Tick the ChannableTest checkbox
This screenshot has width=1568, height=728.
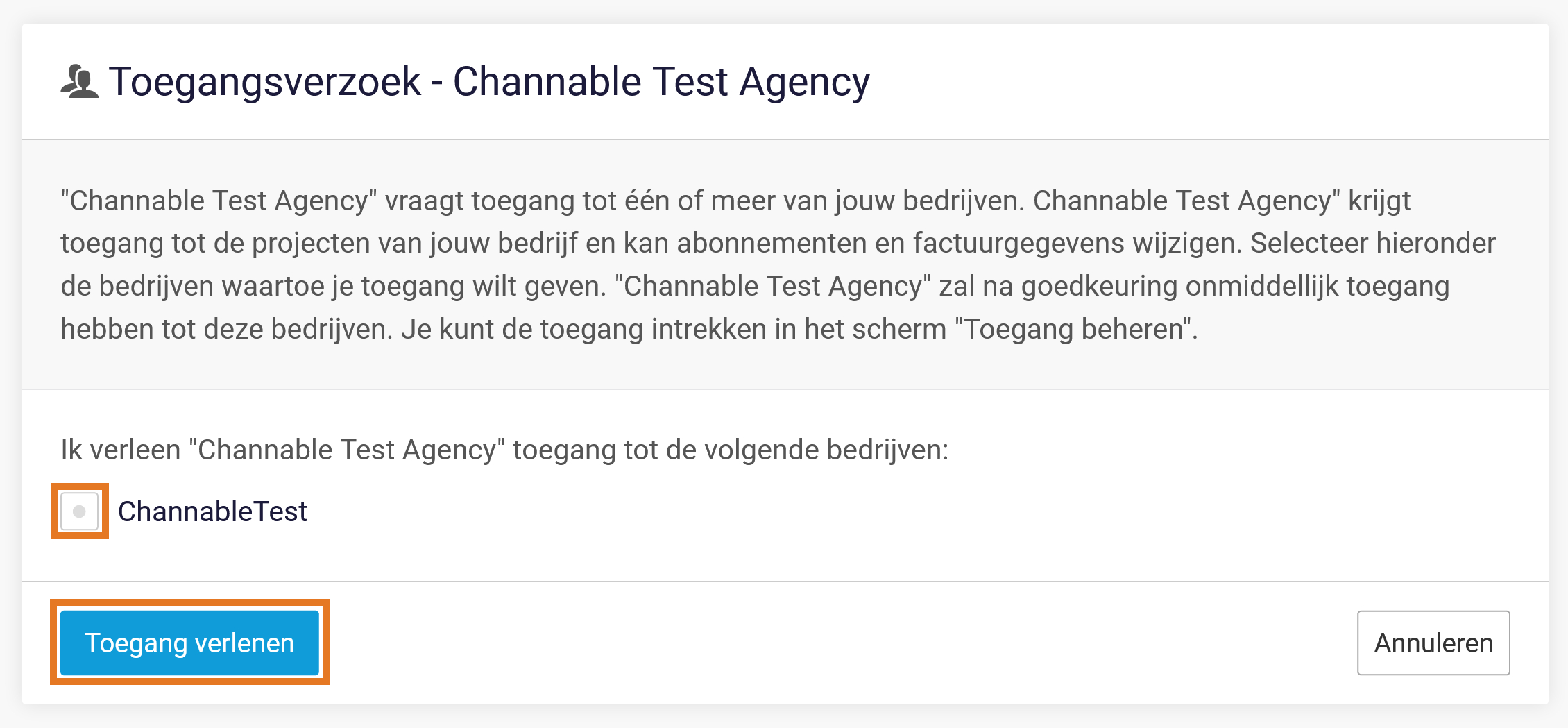pos(79,511)
